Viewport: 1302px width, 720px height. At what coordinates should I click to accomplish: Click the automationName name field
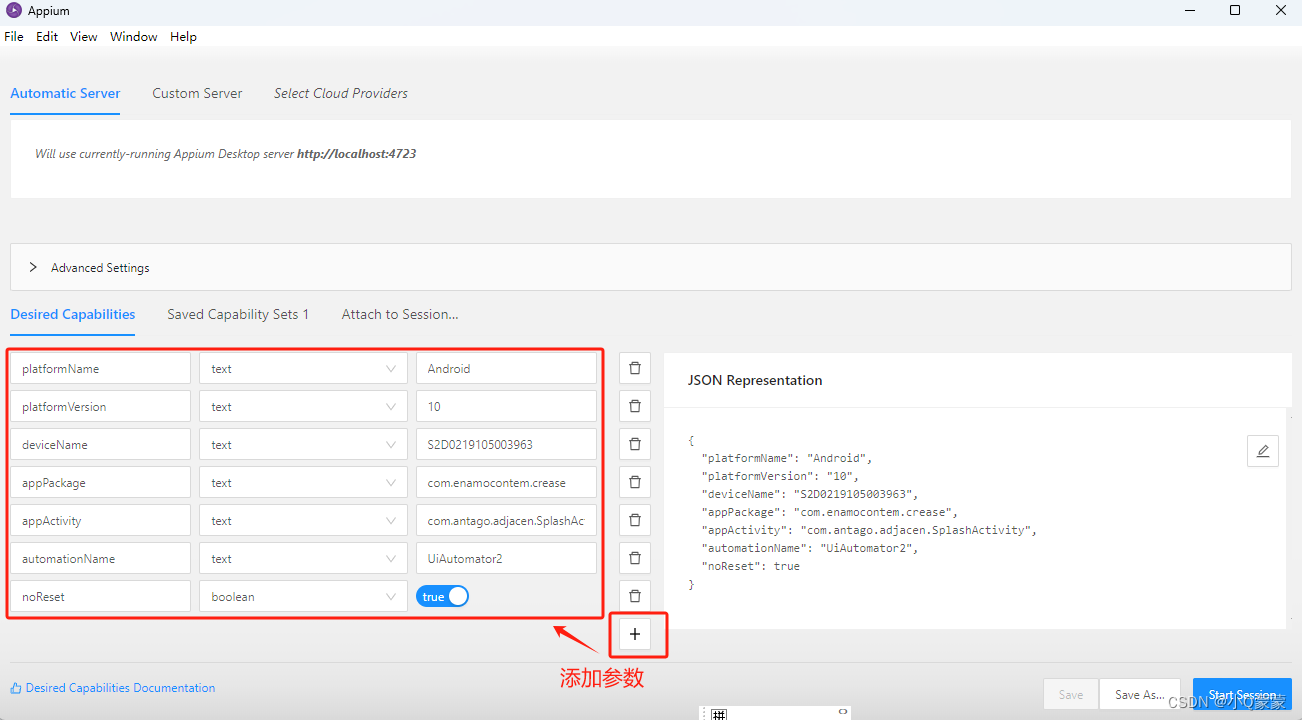[x=100, y=558]
